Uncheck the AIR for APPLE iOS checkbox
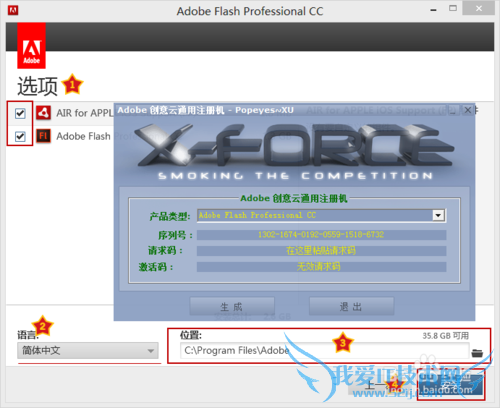Image resolution: width=500 pixels, height=408 pixels. point(20,113)
